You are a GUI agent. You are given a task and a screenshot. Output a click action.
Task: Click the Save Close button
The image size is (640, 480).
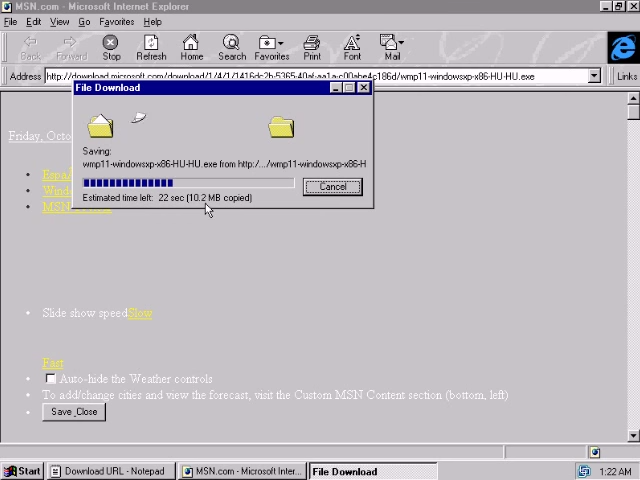74,412
